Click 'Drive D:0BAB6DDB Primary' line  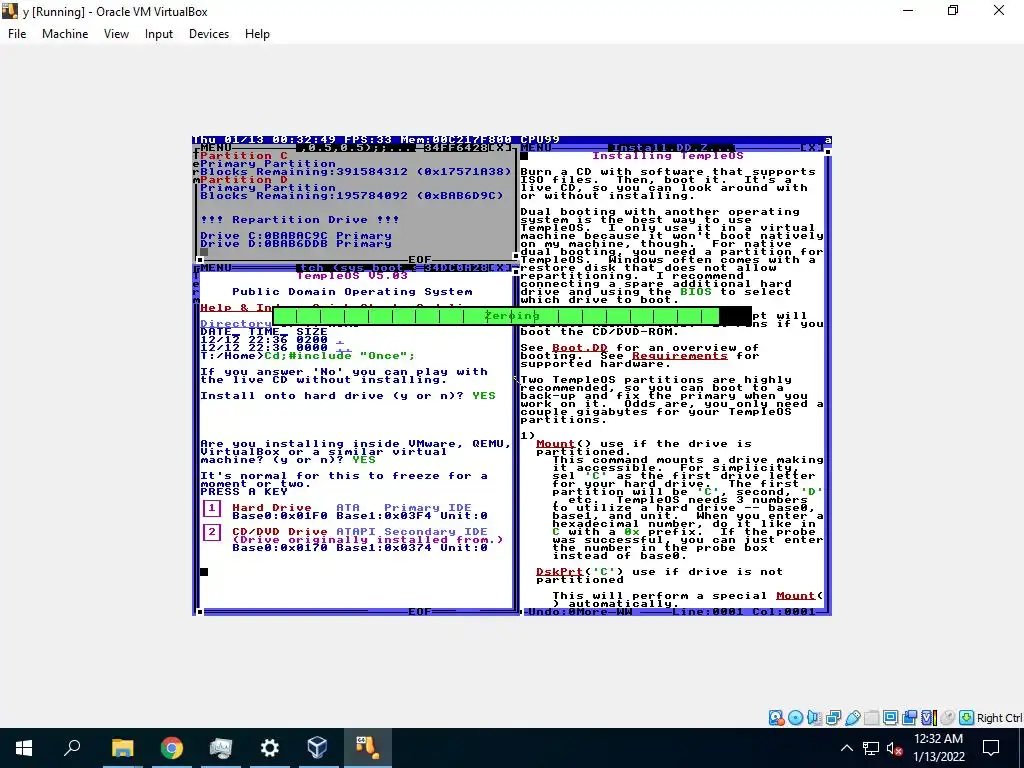pyautogui.click(x=296, y=244)
